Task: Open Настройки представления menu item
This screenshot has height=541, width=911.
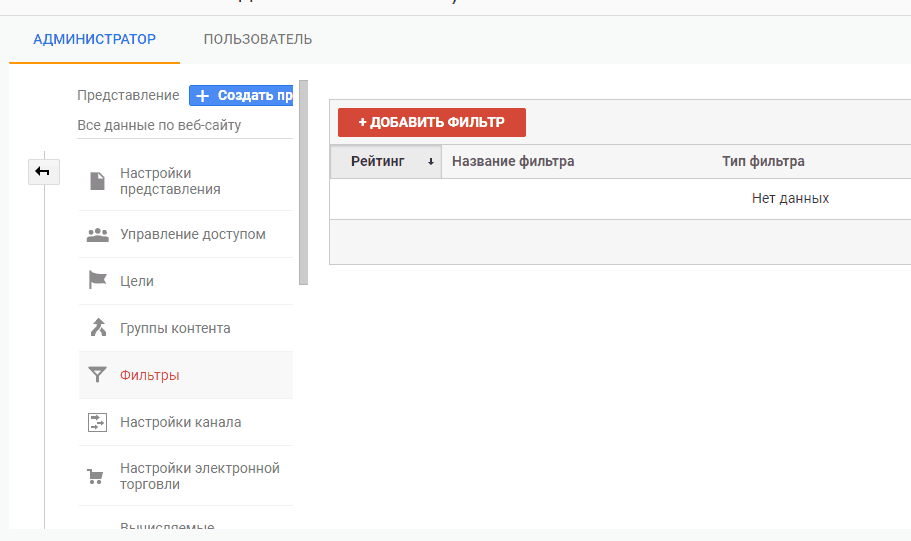Action: click(x=170, y=181)
